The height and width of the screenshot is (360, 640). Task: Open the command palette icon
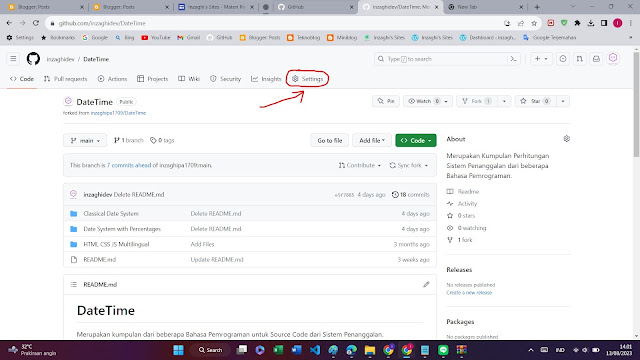[x=513, y=59]
